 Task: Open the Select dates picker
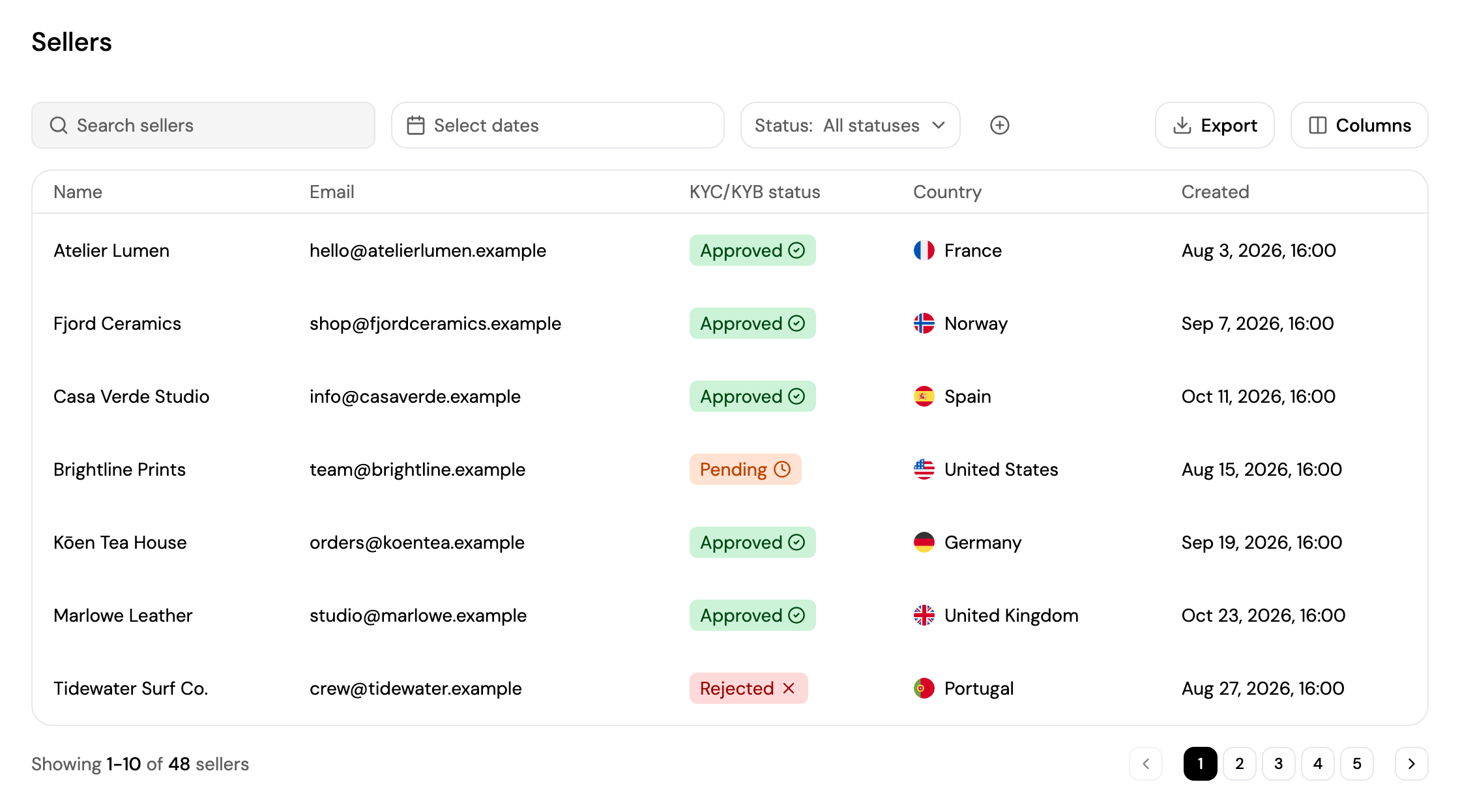558,125
